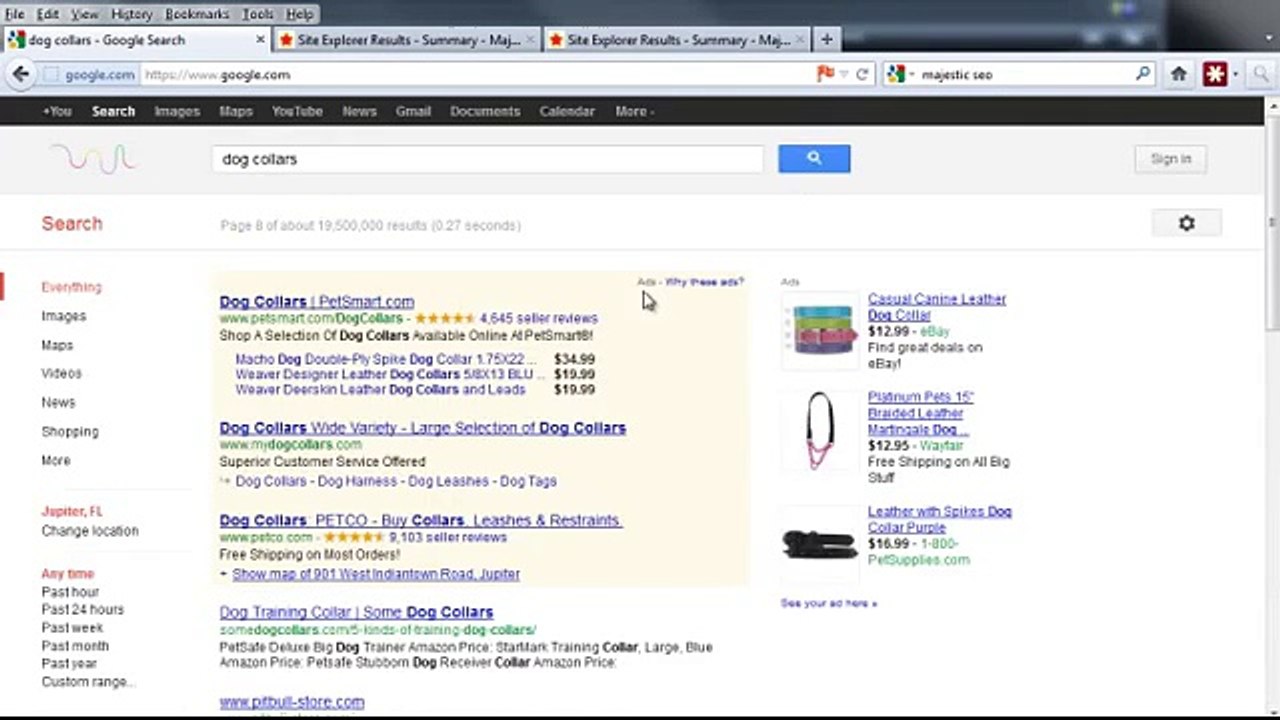1280x720 pixels.
Task: Click See your ad here link
Action: [829, 603]
